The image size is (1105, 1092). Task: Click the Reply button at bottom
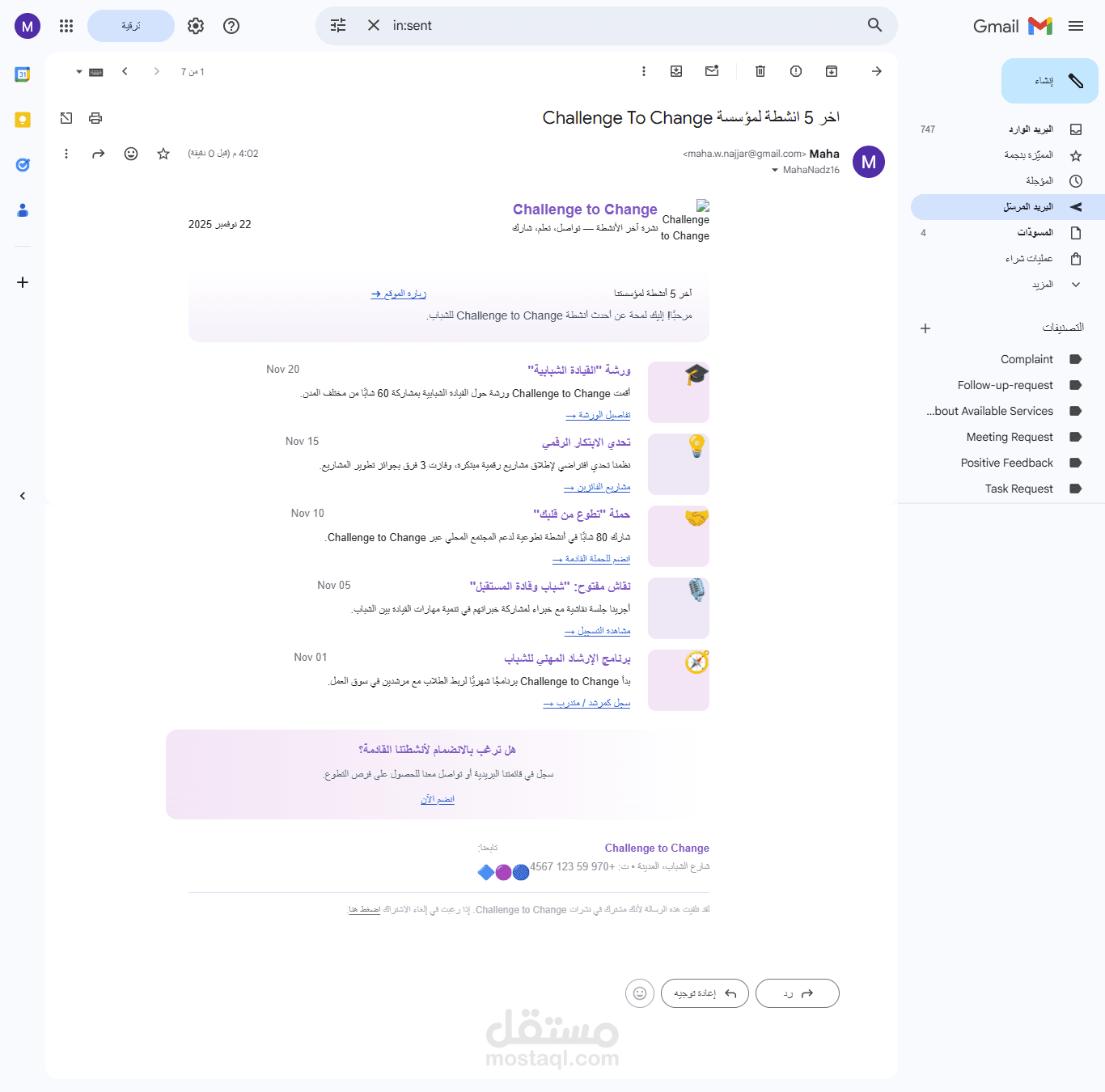pos(798,993)
